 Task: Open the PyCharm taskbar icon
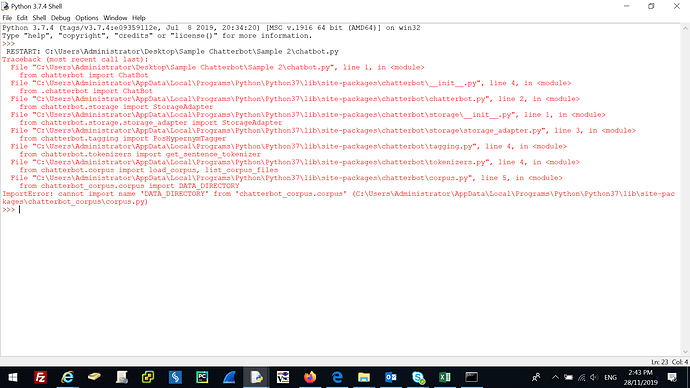coord(202,377)
